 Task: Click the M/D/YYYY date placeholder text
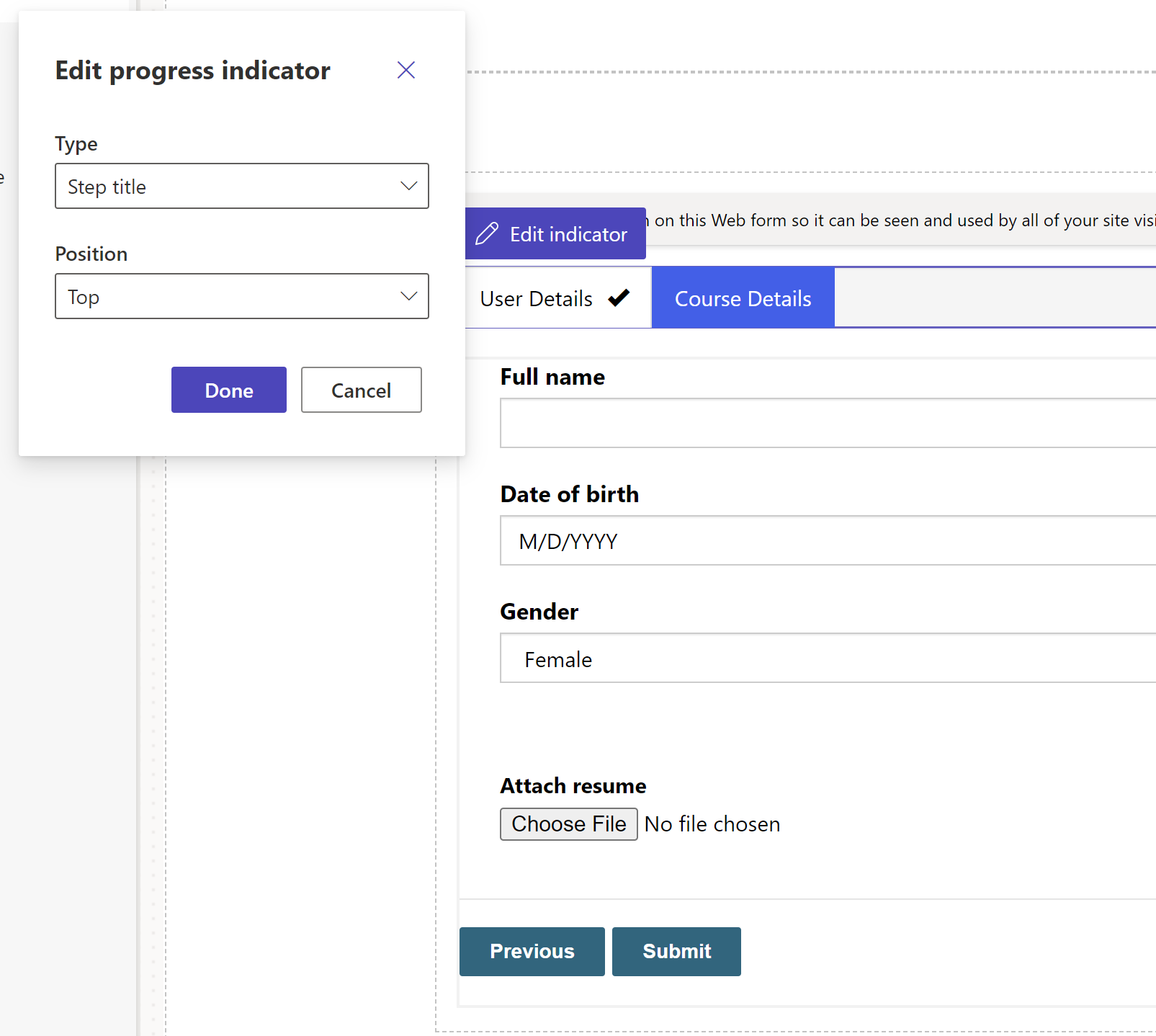(x=568, y=540)
